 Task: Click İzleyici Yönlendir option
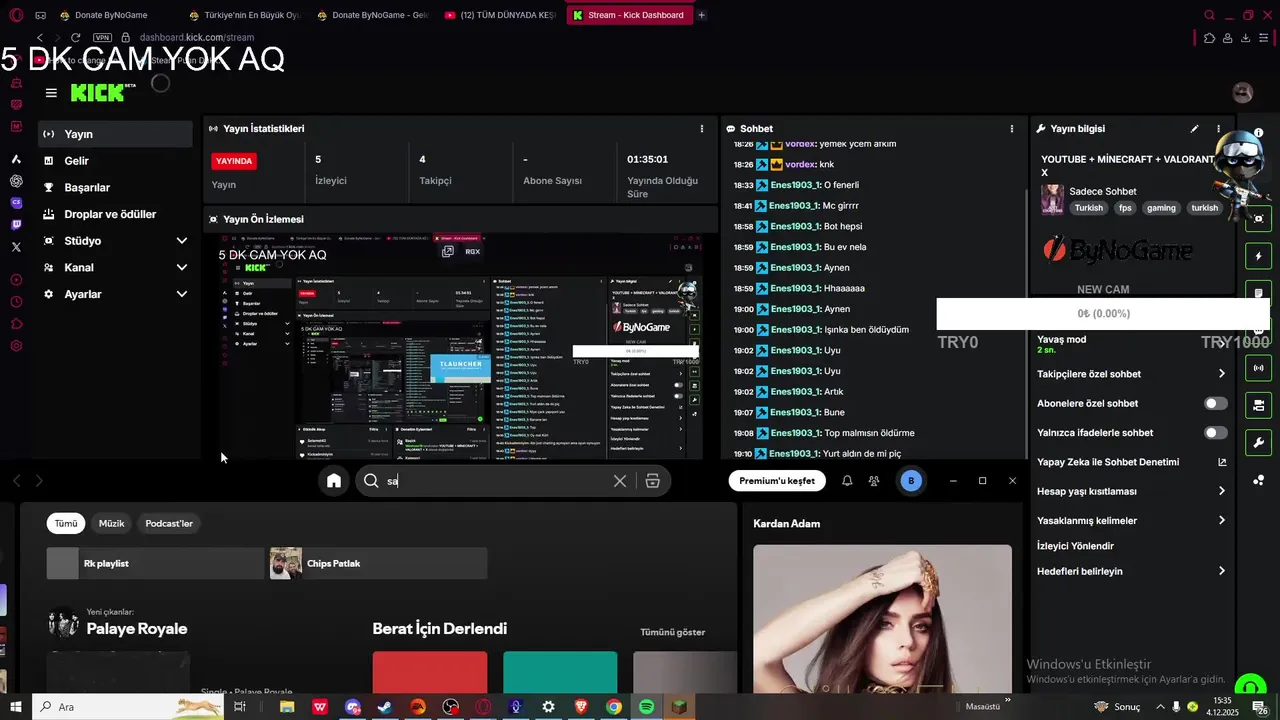click(1075, 546)
